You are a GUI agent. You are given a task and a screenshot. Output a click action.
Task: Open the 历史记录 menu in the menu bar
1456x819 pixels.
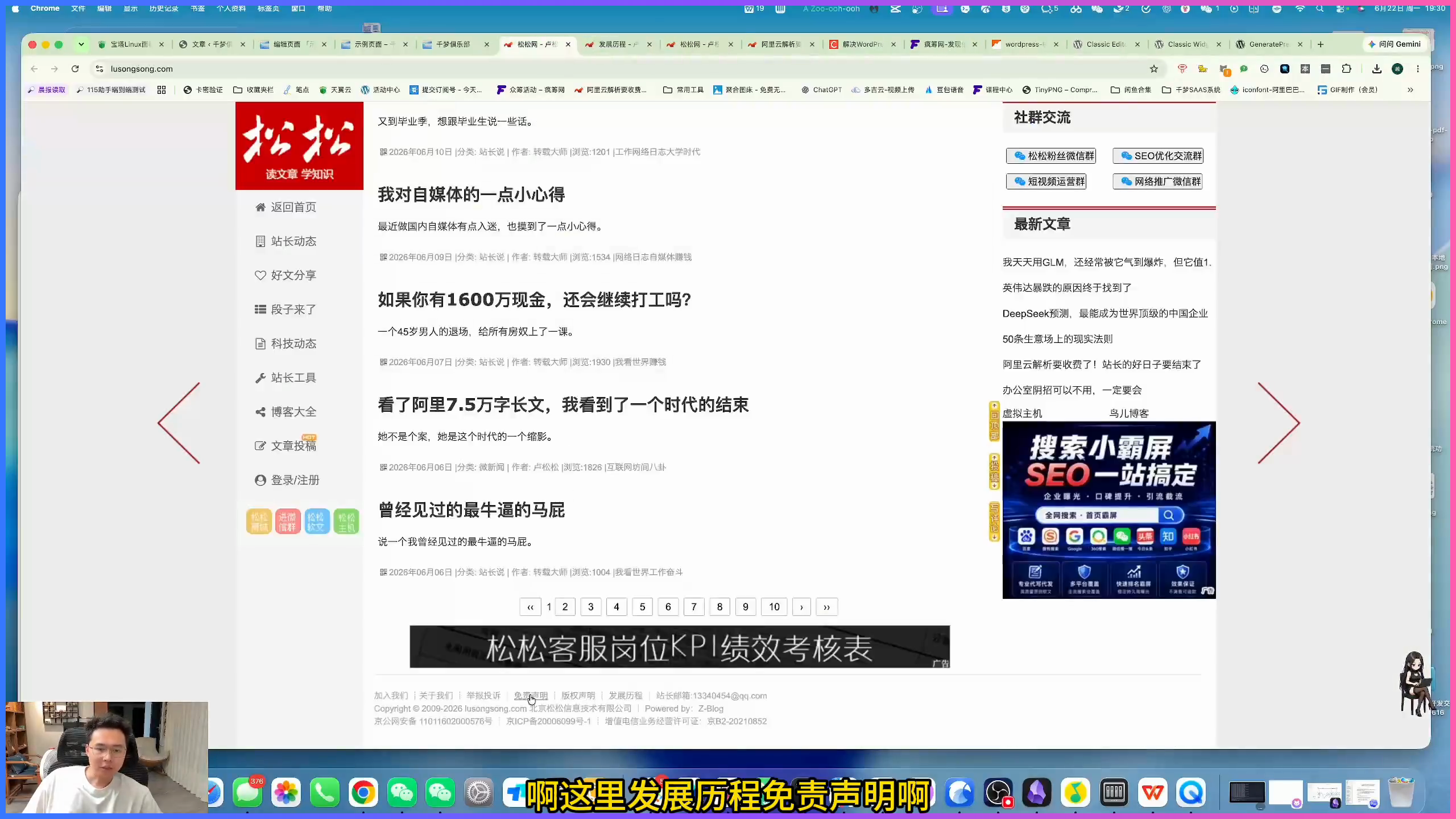pos(164,9)
